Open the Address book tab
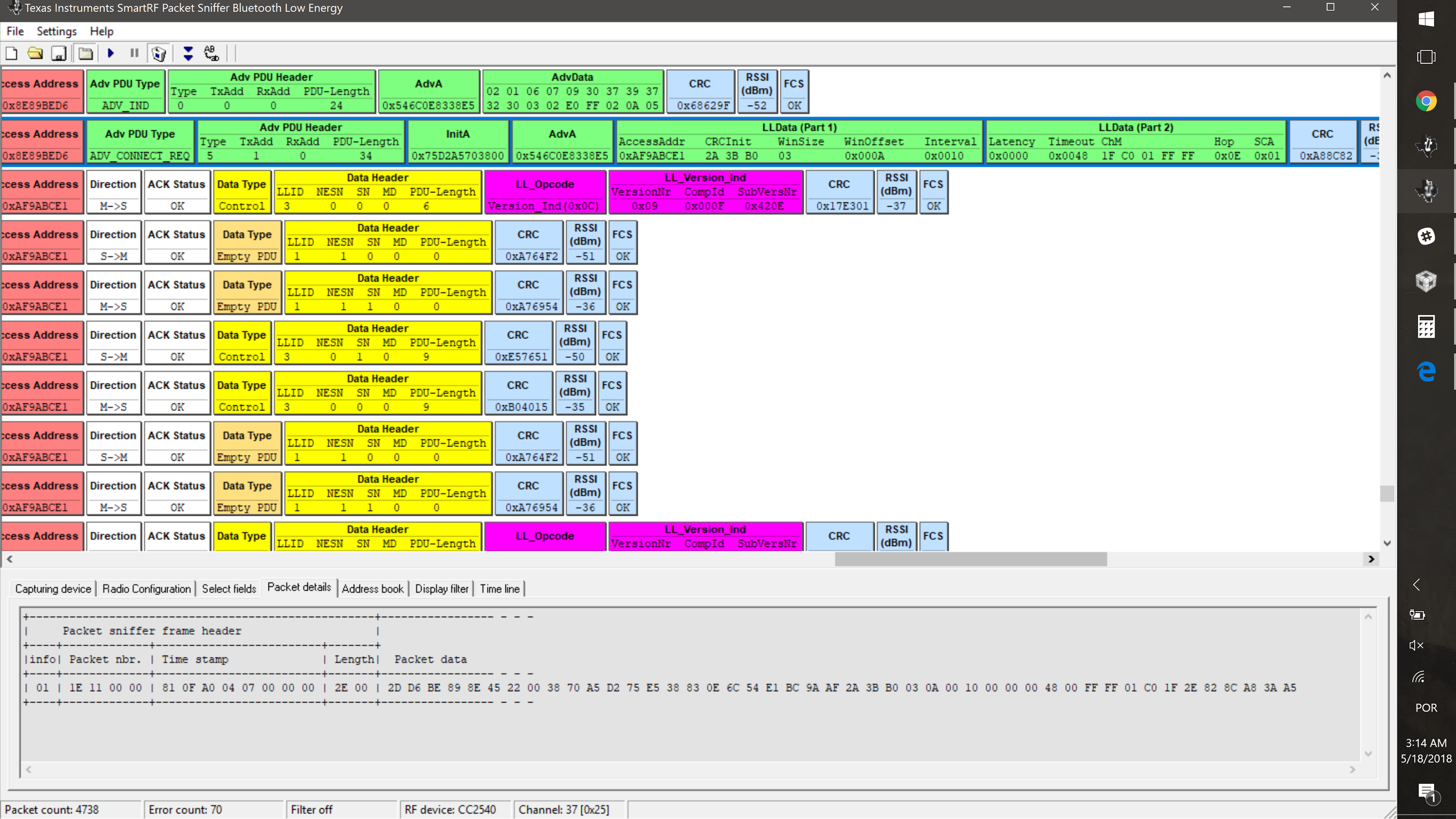Image resolution: width=1456 pixels, height=819 pixels. [x=373, y=588]
